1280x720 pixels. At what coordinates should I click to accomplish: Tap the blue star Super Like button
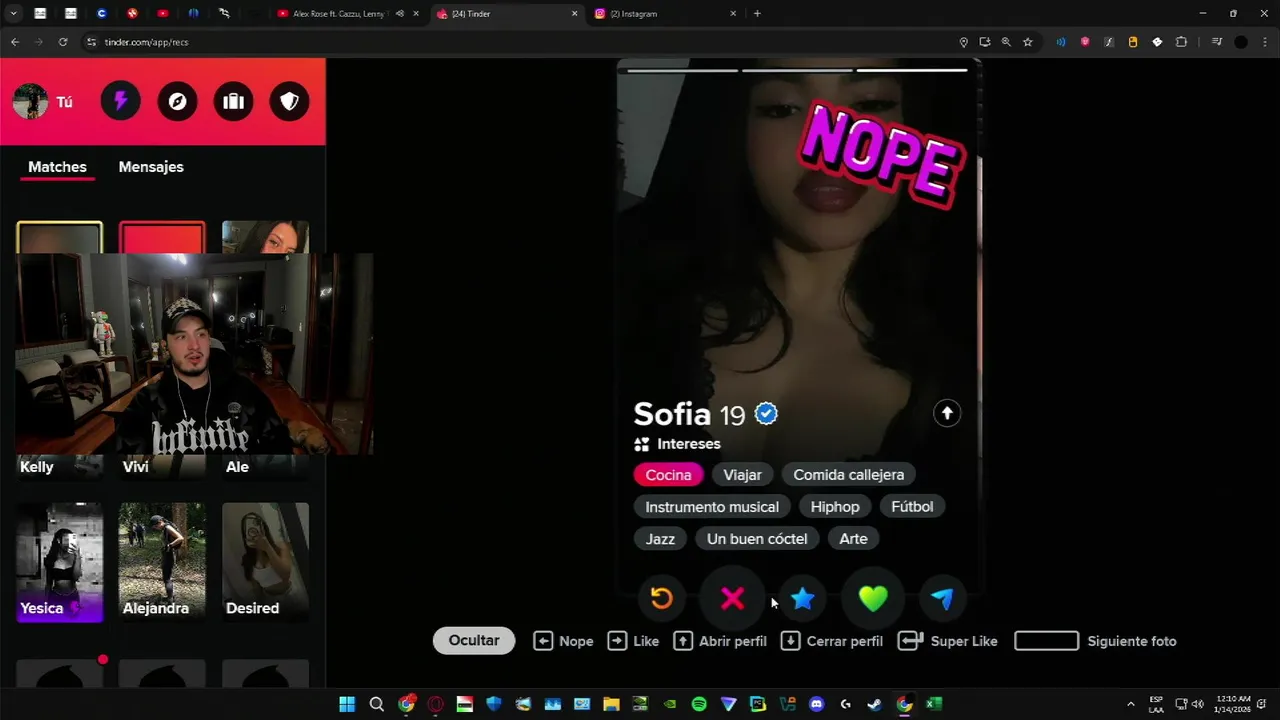pyautogui.click(x=803, y=598)
